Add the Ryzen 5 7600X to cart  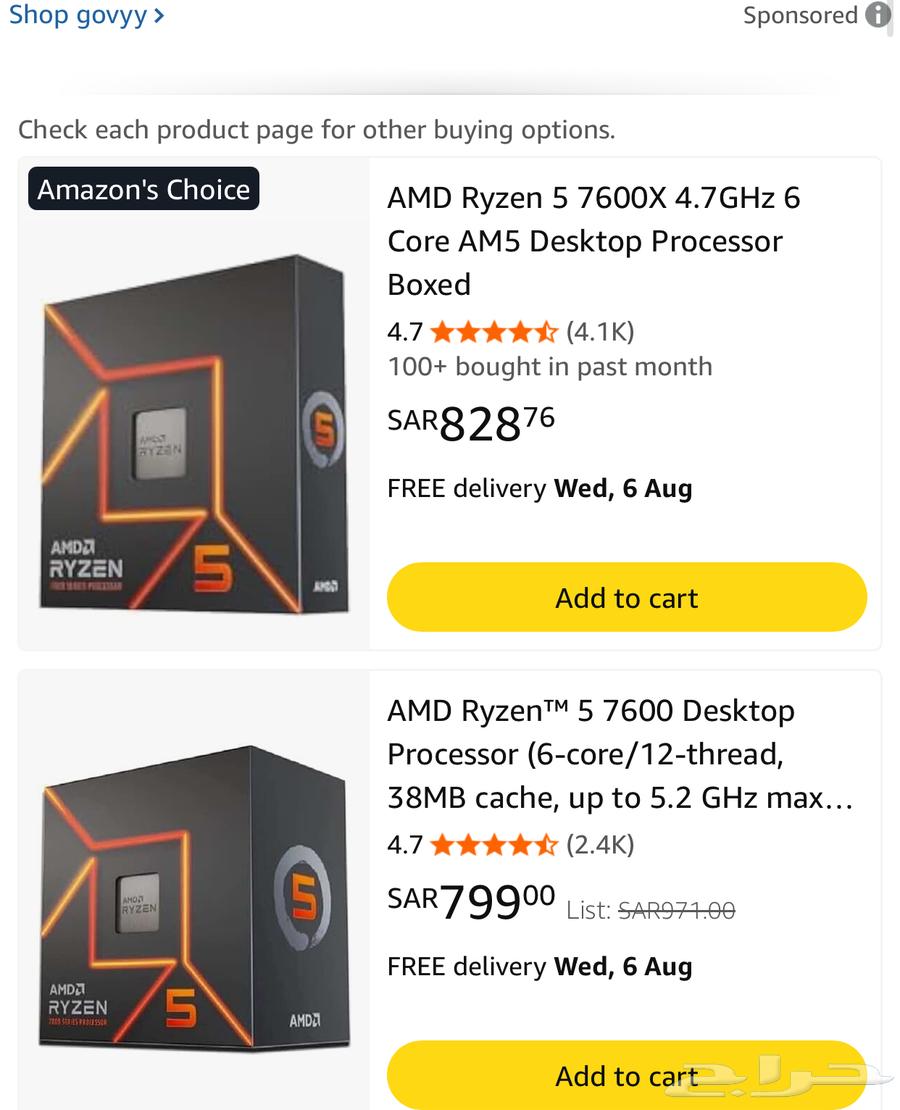tap(626, 597)
